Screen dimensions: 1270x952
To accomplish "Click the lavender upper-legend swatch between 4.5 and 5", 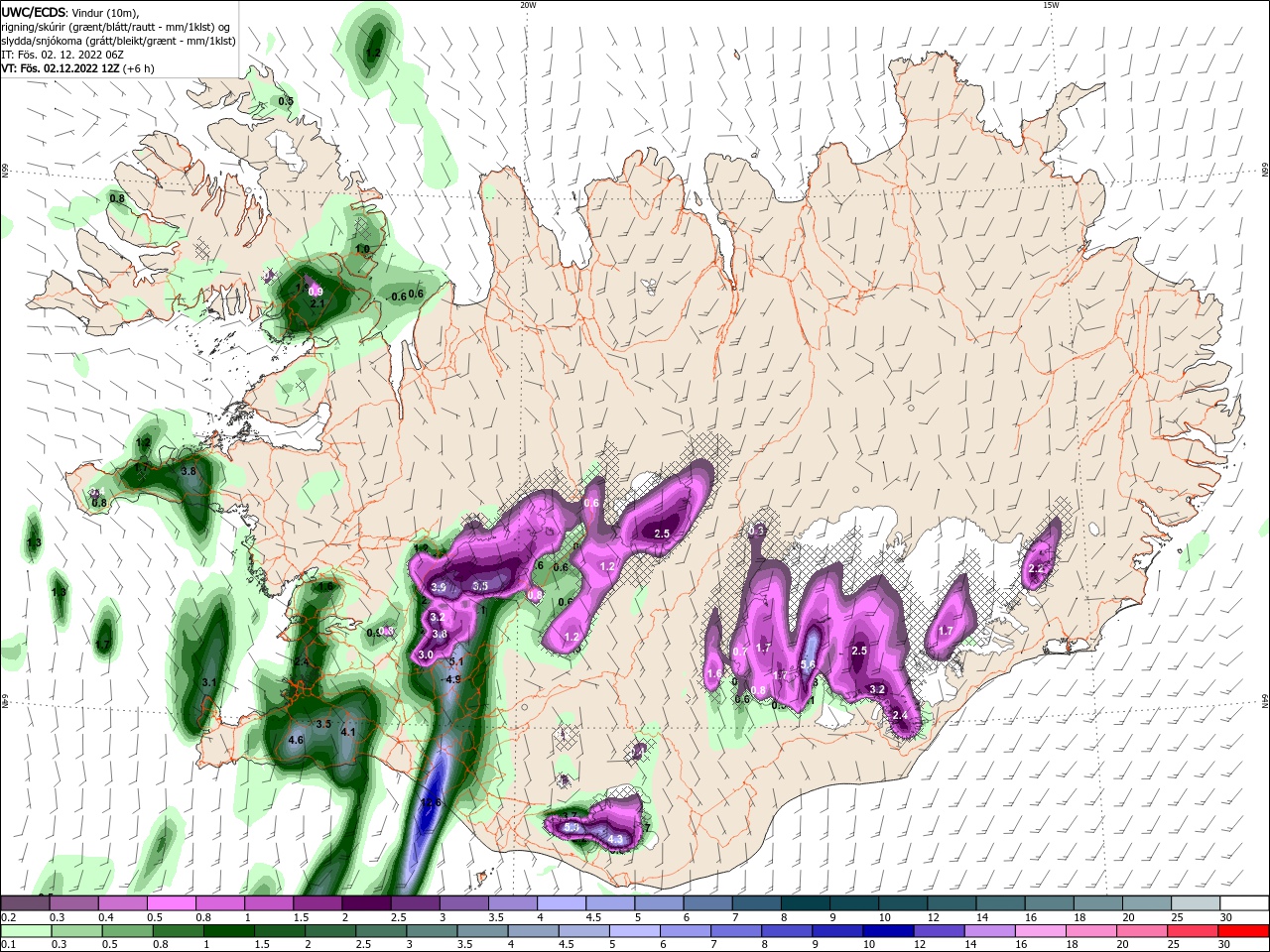I will coord(610,903).
